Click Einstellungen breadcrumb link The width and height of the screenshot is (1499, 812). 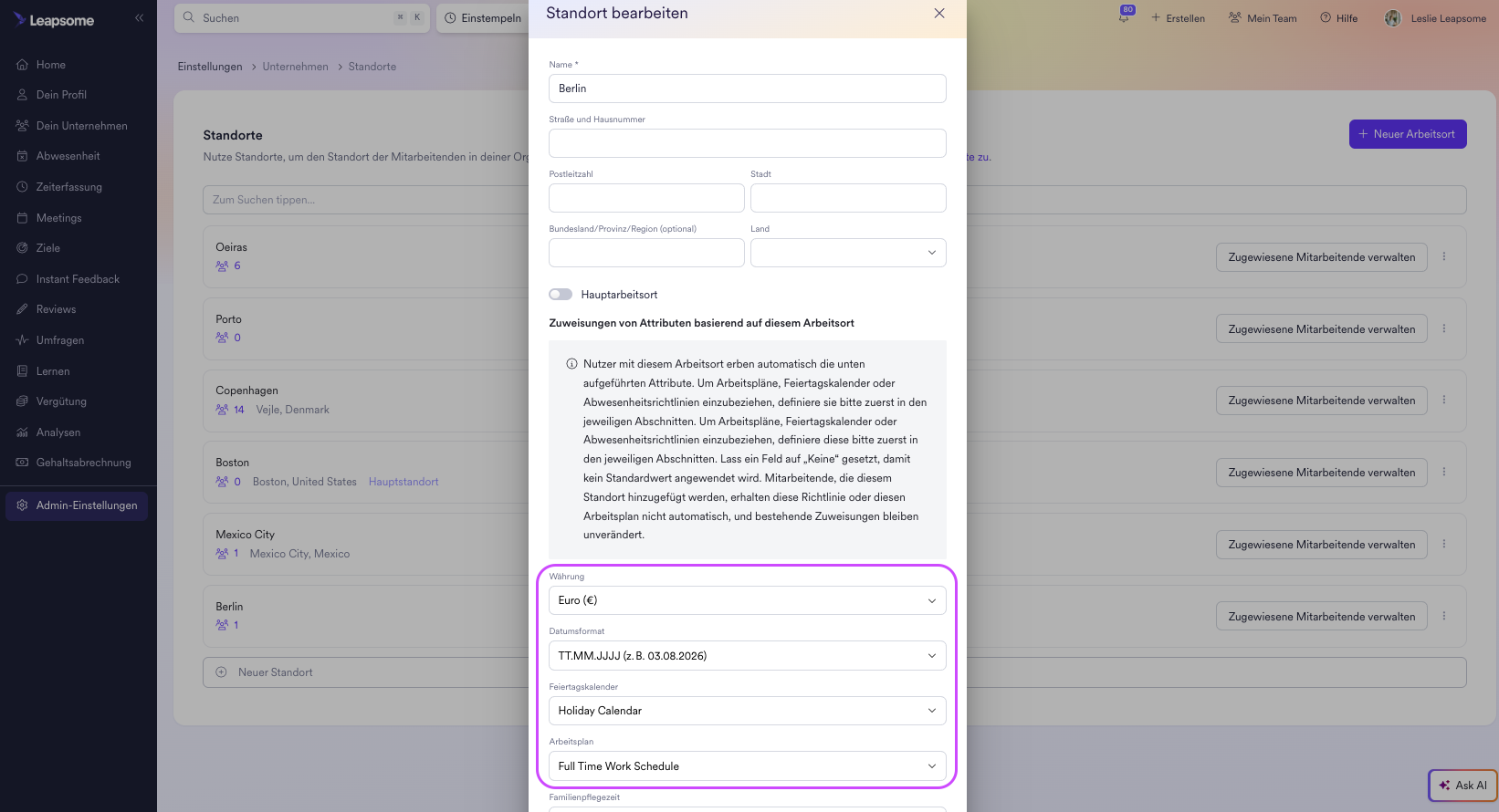click(210, 67)
